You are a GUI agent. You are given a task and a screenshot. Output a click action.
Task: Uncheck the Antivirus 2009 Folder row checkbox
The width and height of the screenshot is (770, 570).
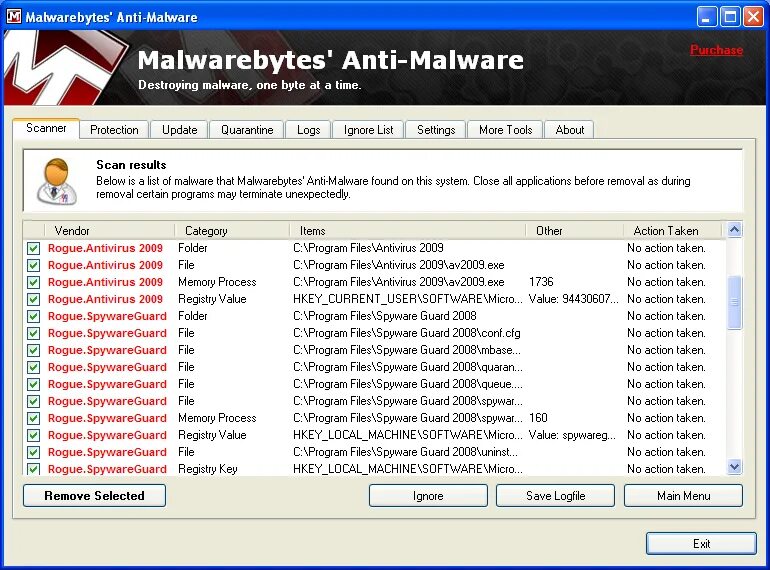[33, 248]
